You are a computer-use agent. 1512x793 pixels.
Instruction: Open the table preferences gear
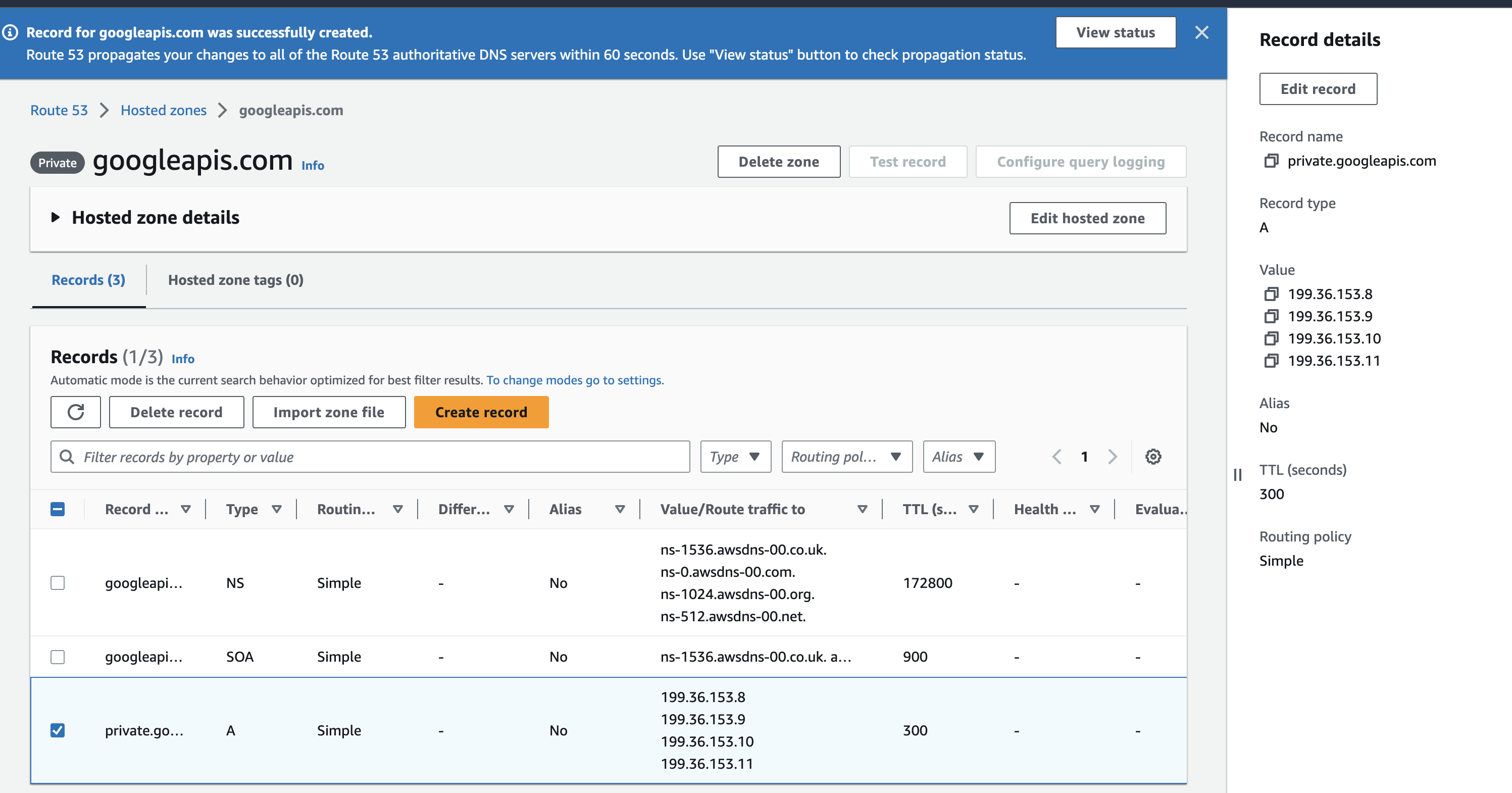[x=1153, y=456]
